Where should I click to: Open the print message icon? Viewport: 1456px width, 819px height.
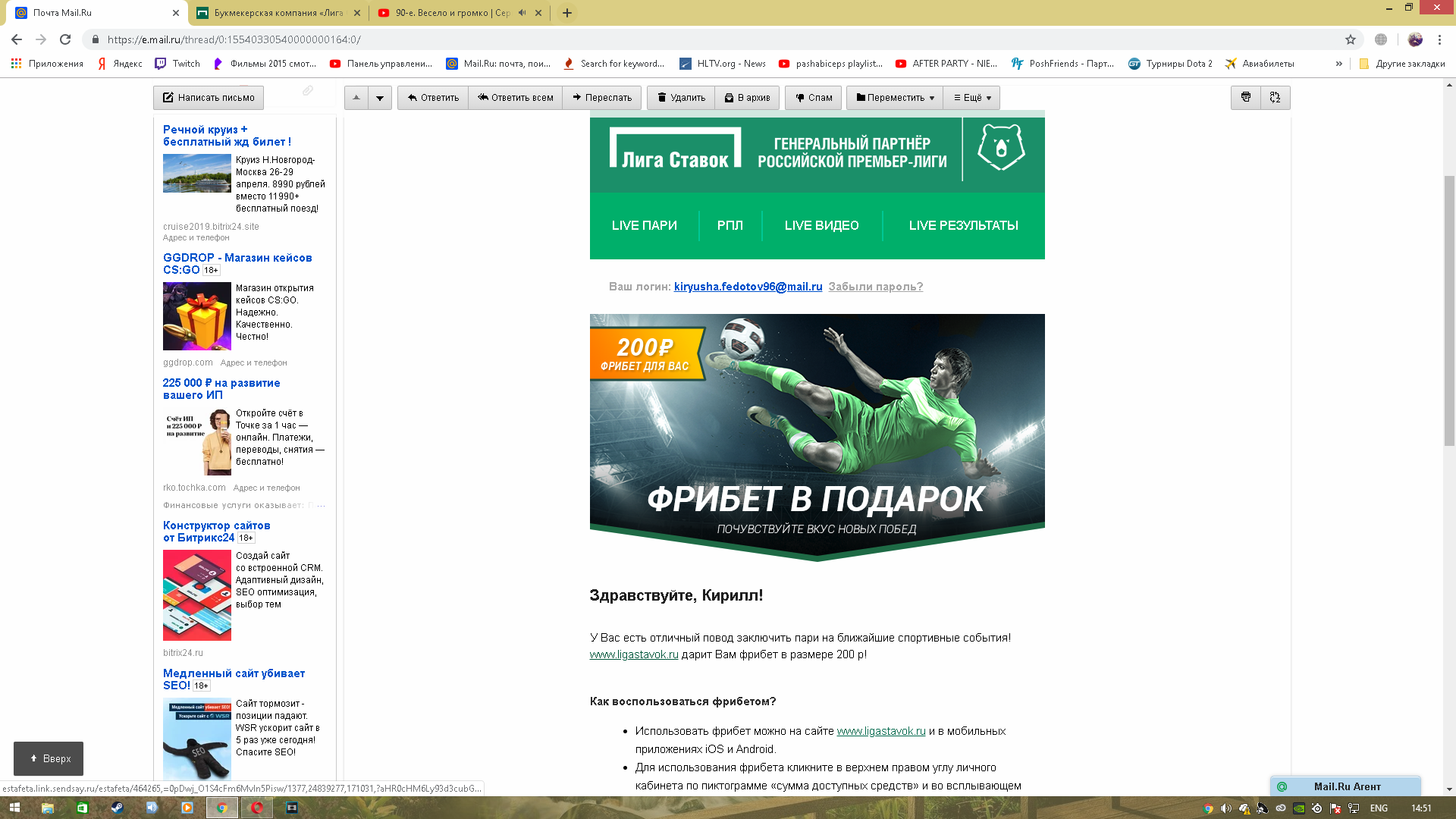(x=1246, y=98)
